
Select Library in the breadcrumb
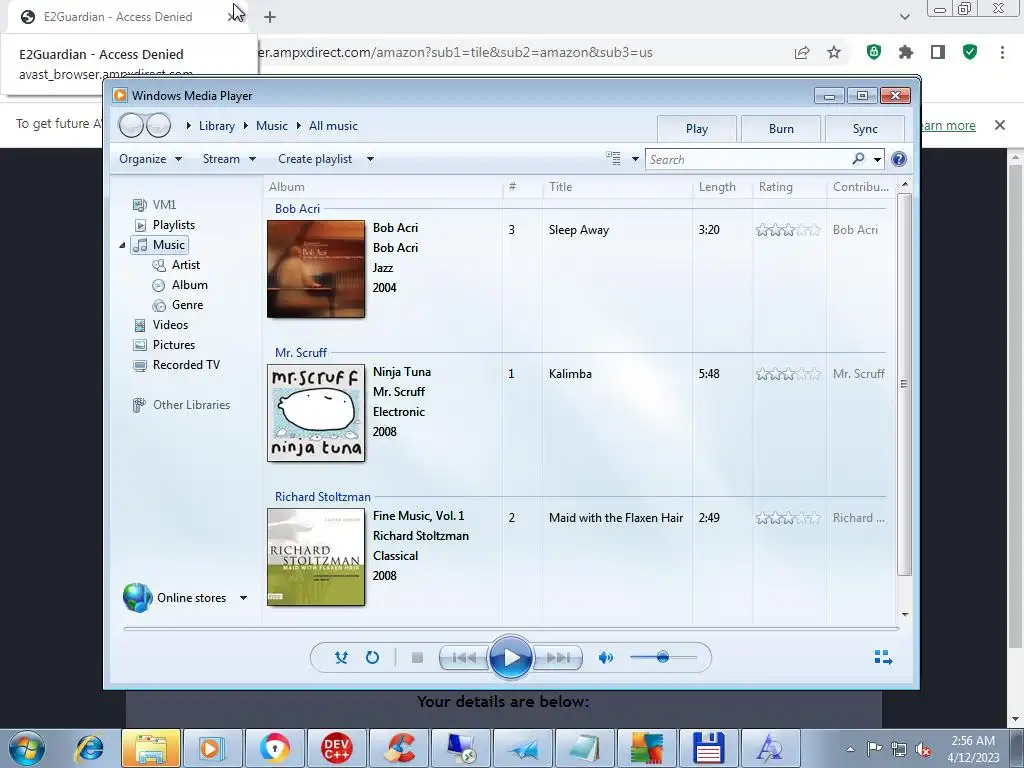click(x=217, y=126)
